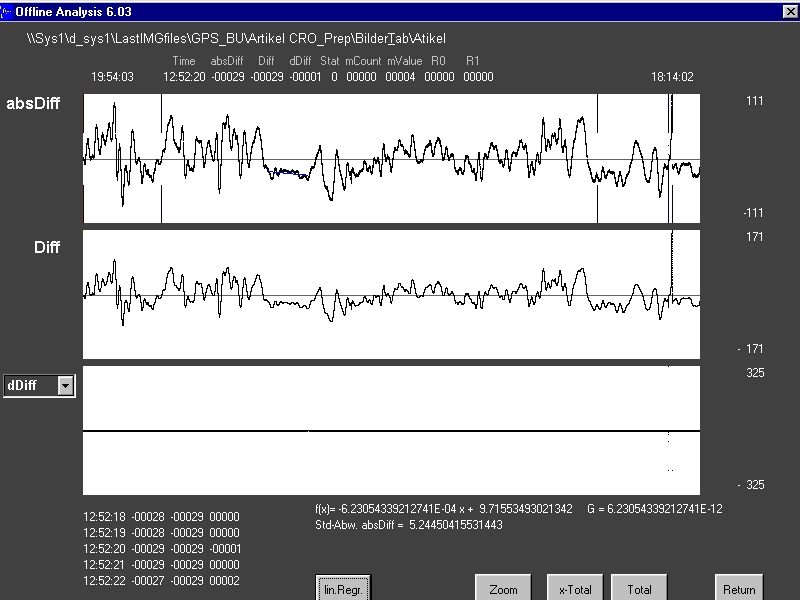
Task: Click the start time label 19:54:03
Action: (112, 76)
